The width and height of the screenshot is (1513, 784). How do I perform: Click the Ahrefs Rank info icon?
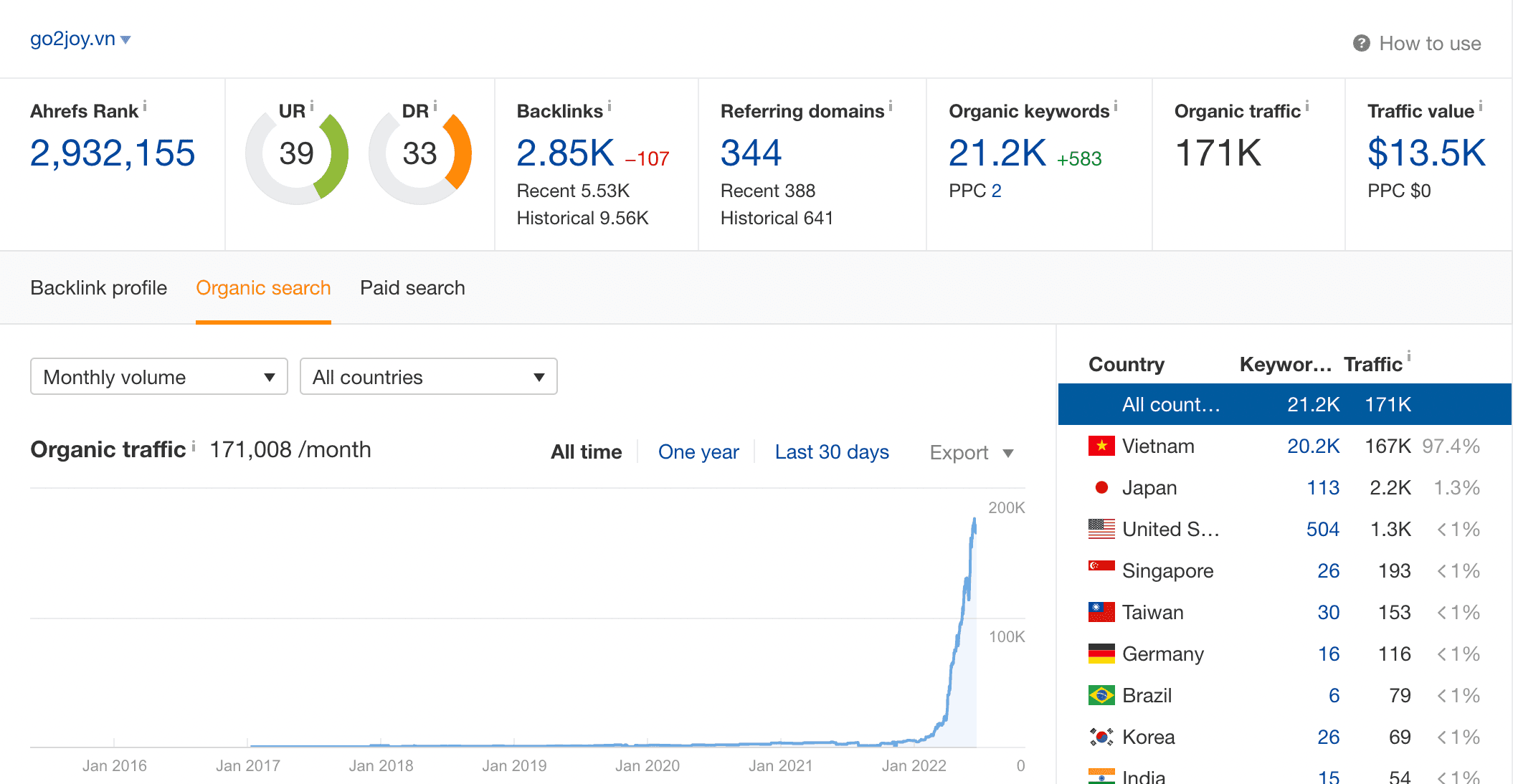(x=145, y=106)
